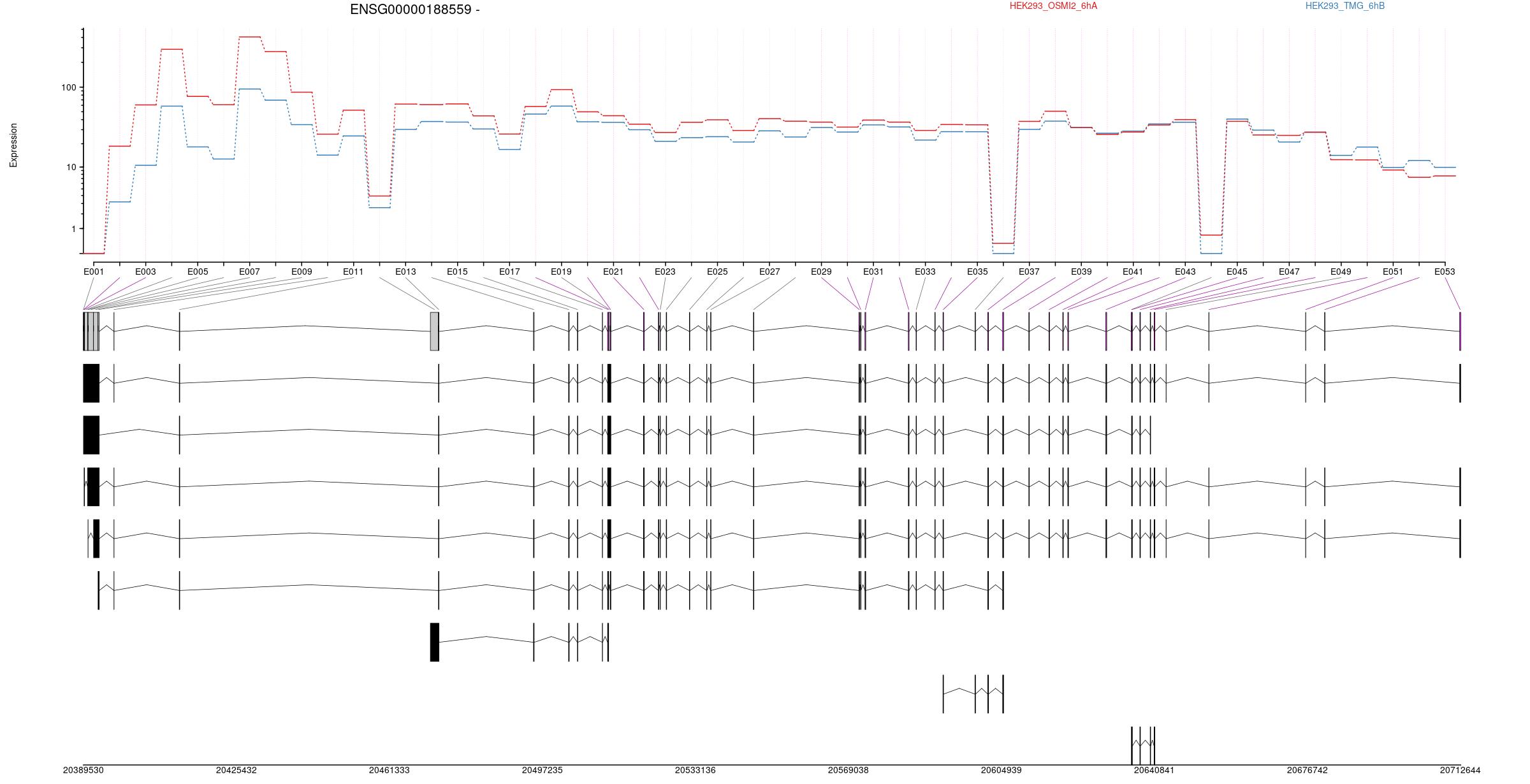1530x784 pixels.
Task: Select the HEK293_TMG_6hB legend label
Action: [x=1345, y=6]
